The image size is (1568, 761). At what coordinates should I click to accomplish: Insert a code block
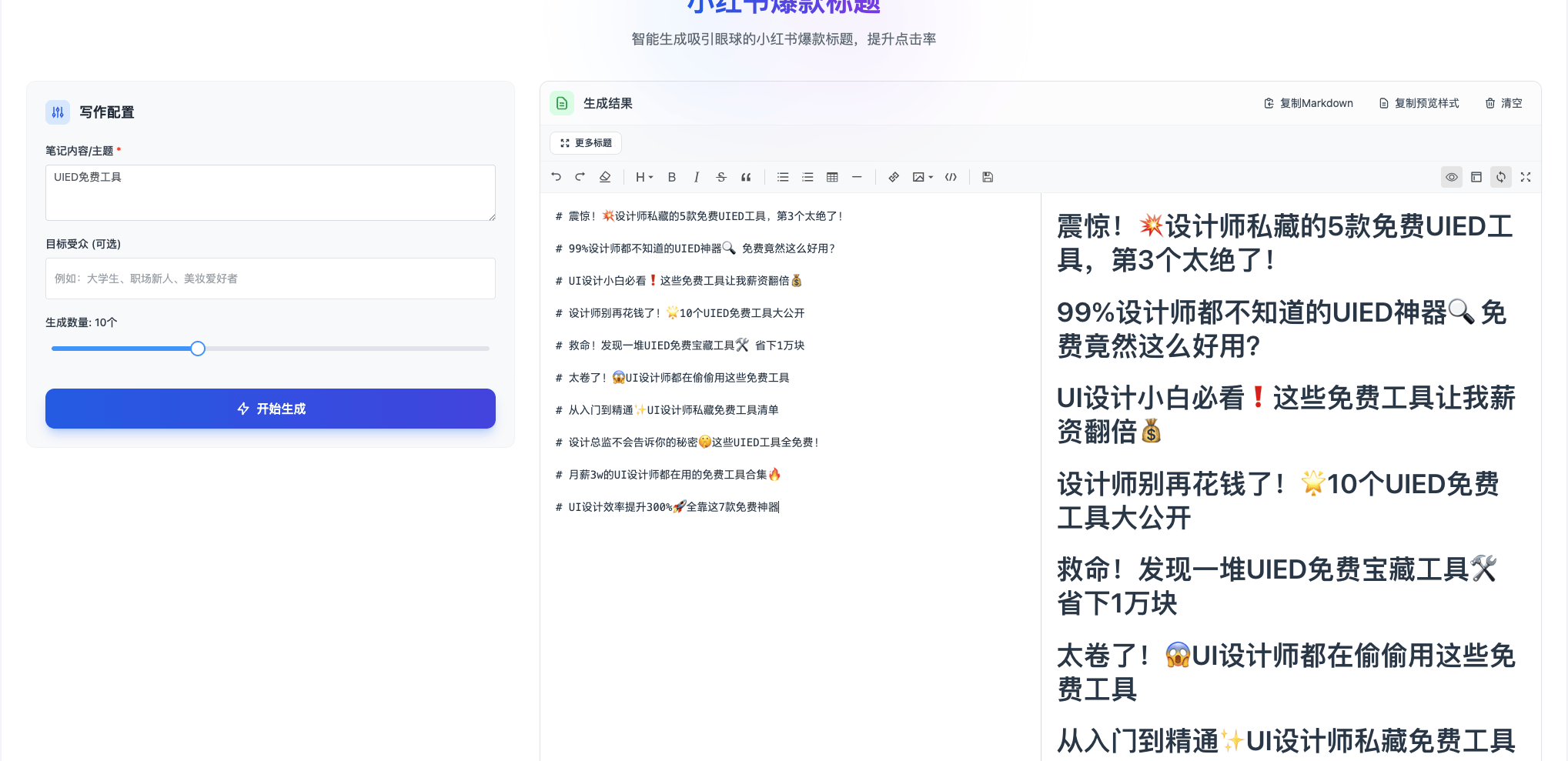pyautogui.click(x=951, y=177)
